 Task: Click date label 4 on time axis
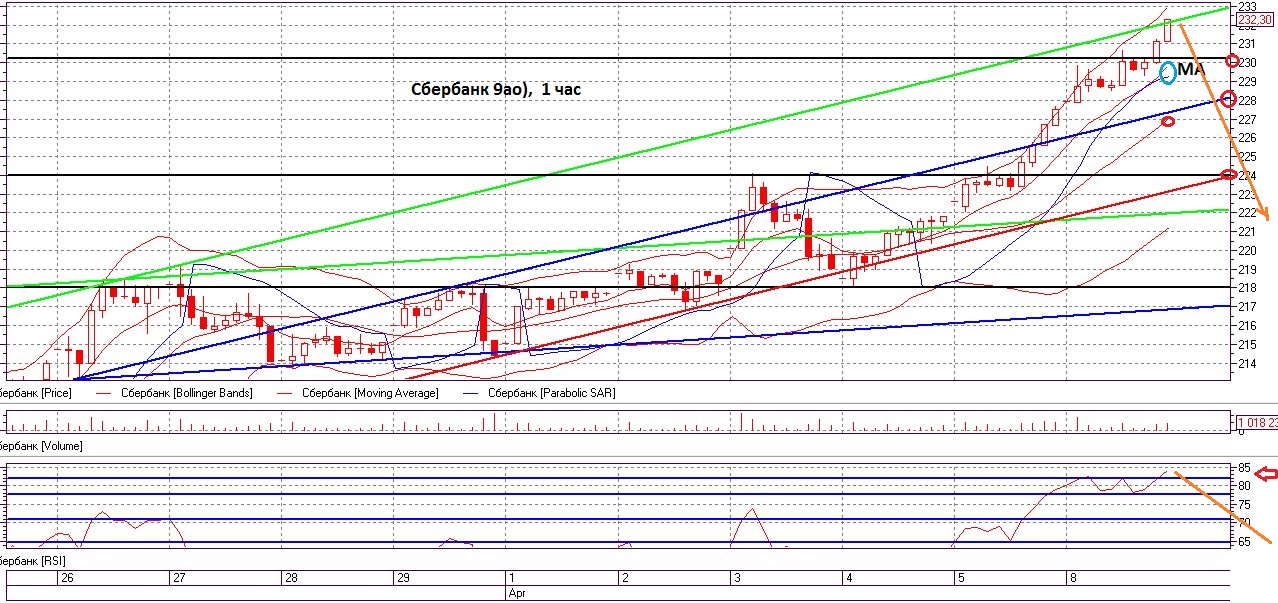click(x=849, y=578)
